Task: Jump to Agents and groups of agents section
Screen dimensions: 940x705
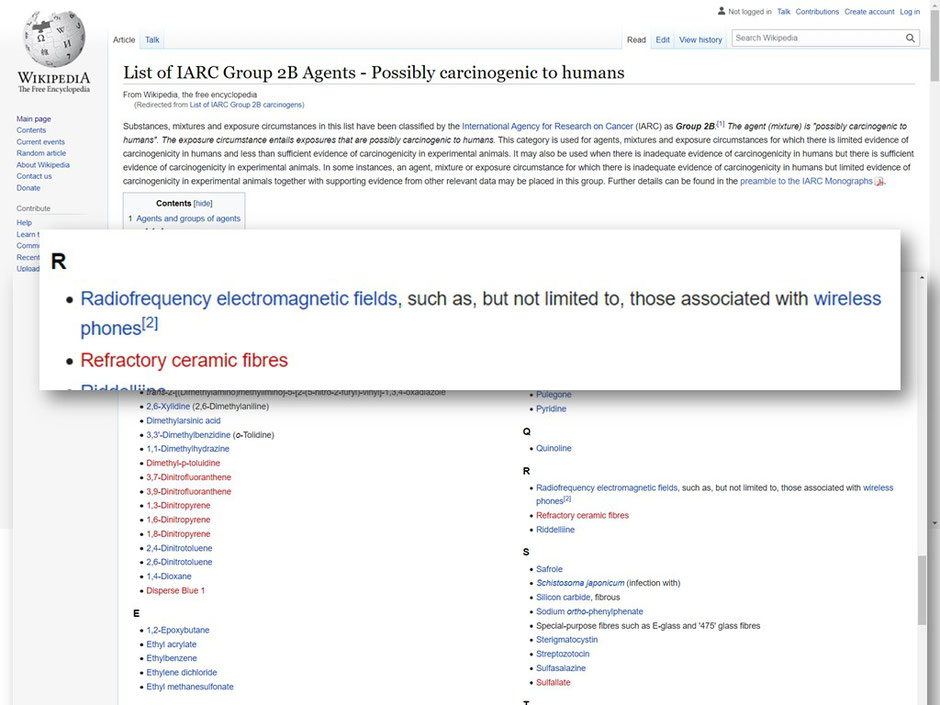Action: pyautogui.click(x=188, y=219)
